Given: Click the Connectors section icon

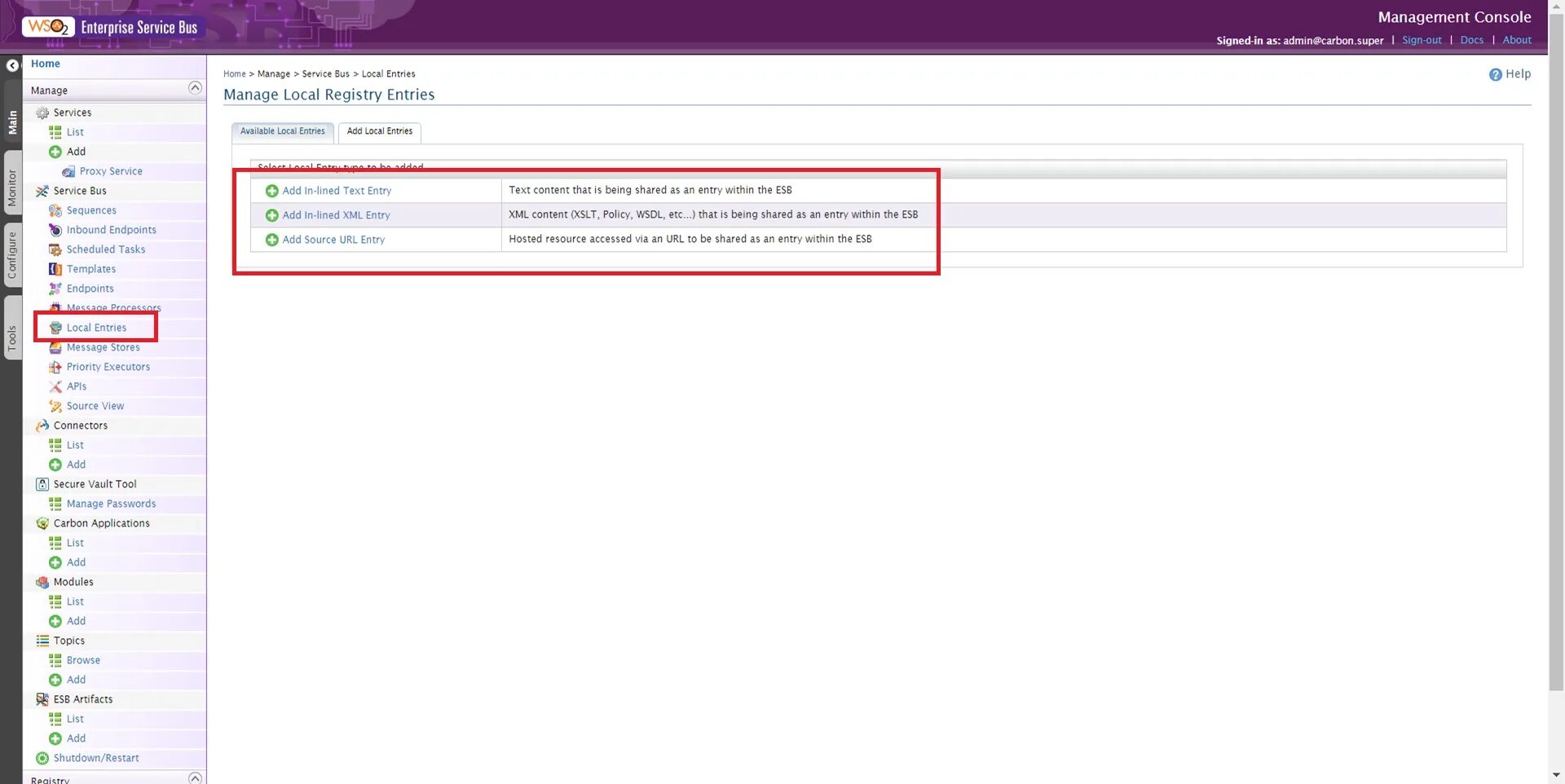Looking at the screenshot, I should click(42, 425).
